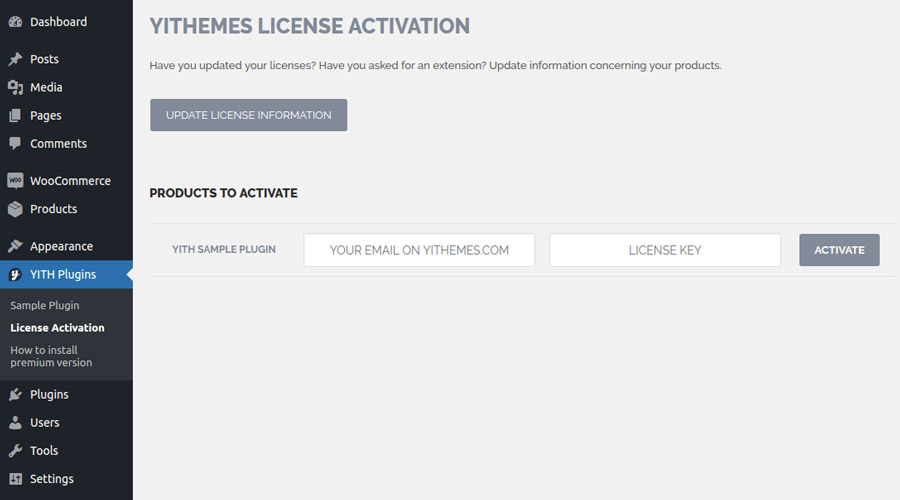Image resolution: width=900 pixels, height=500 pixels.
Task: Open the WooCommerce menu
Action: coord(70,181)
